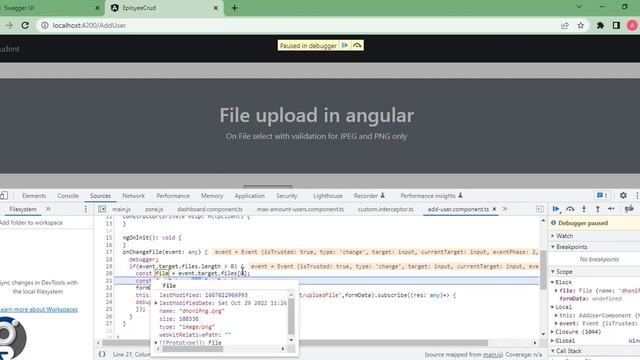Open the Recorder panel
This screenshot has width=640, height=360.
[x=369, y=196]
